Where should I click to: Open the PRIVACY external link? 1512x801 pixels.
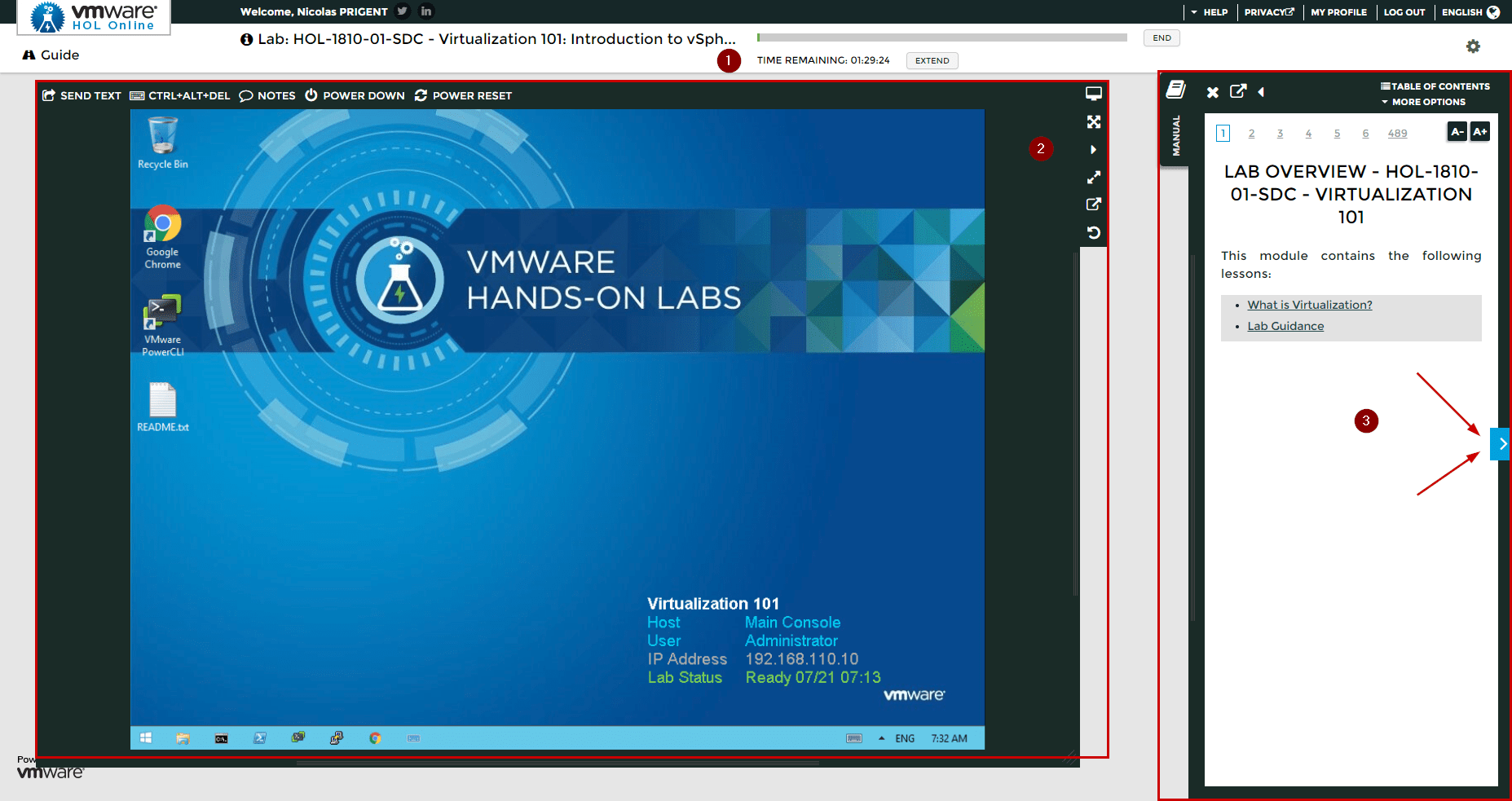tap(1269, 12)
